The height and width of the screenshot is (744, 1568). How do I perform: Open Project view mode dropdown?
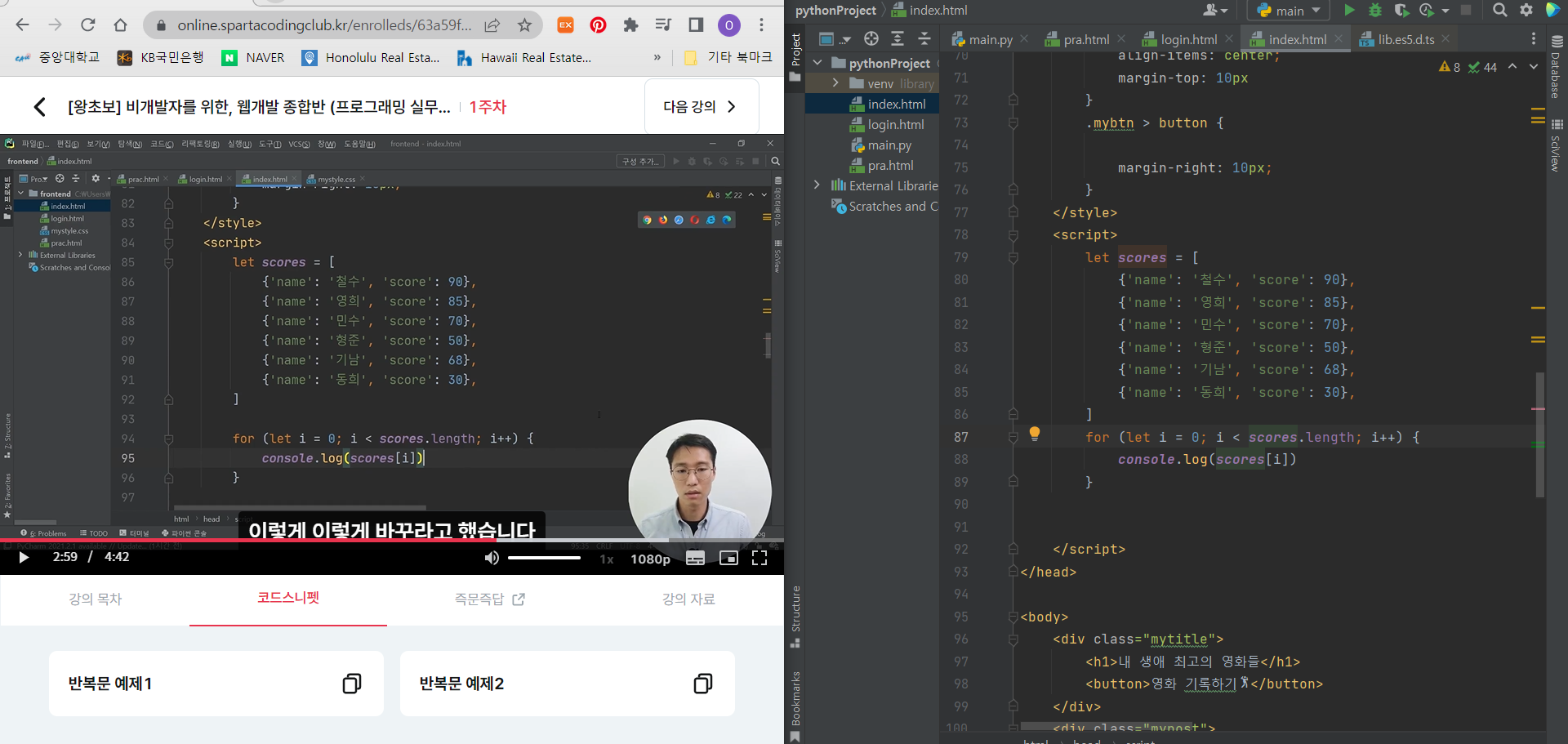(x=835, y=39)
